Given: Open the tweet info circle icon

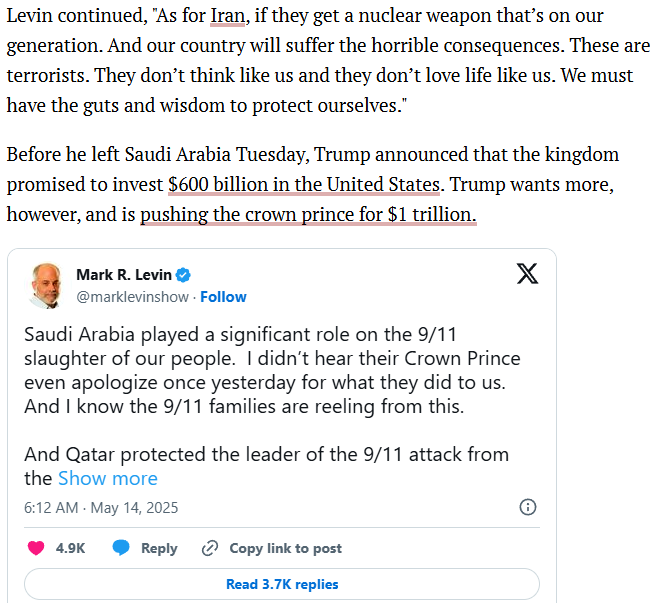Looking at the screenshot, I should (528, 507).
